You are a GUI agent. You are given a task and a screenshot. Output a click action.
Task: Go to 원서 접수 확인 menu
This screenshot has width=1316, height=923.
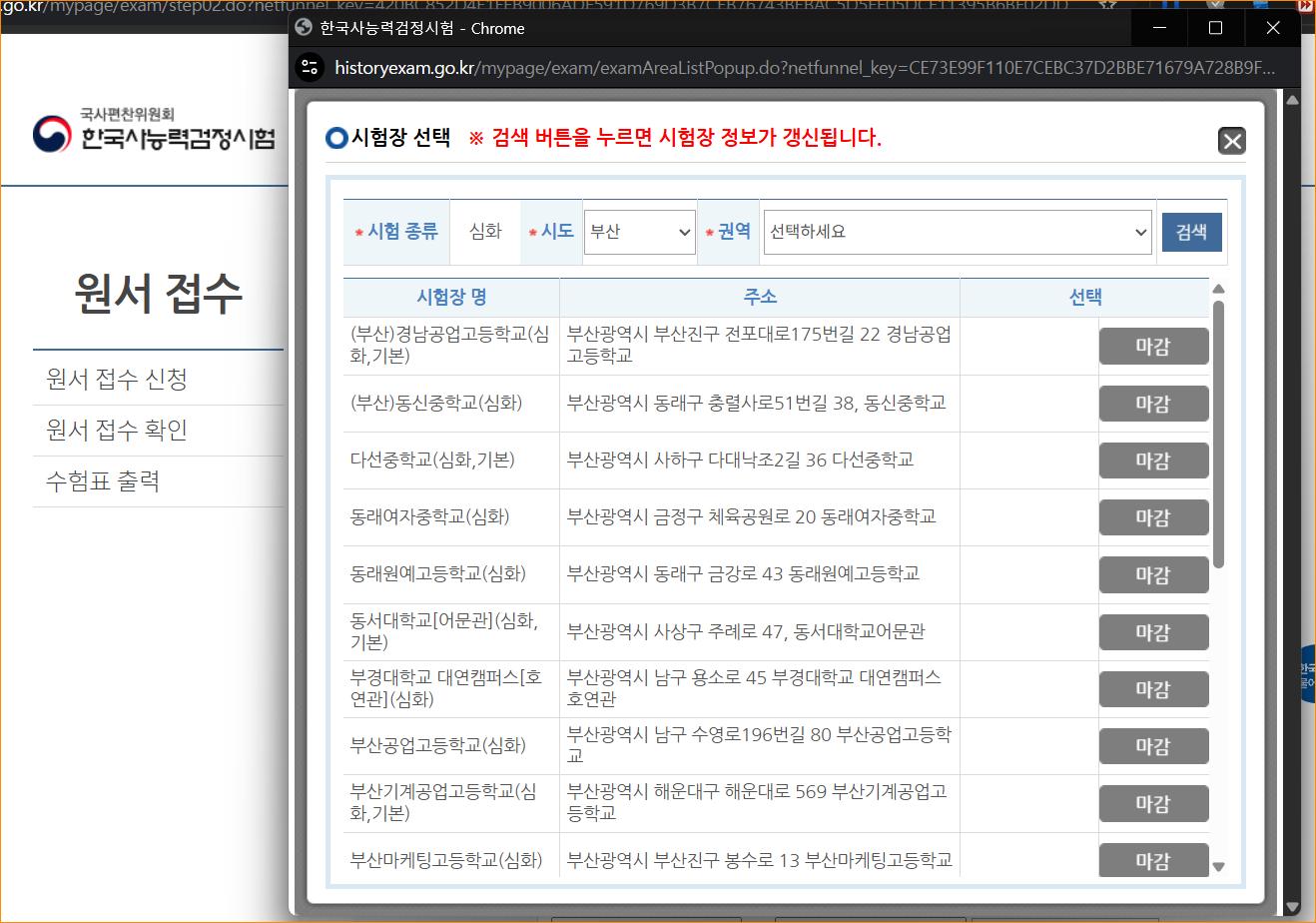[117, 430]
